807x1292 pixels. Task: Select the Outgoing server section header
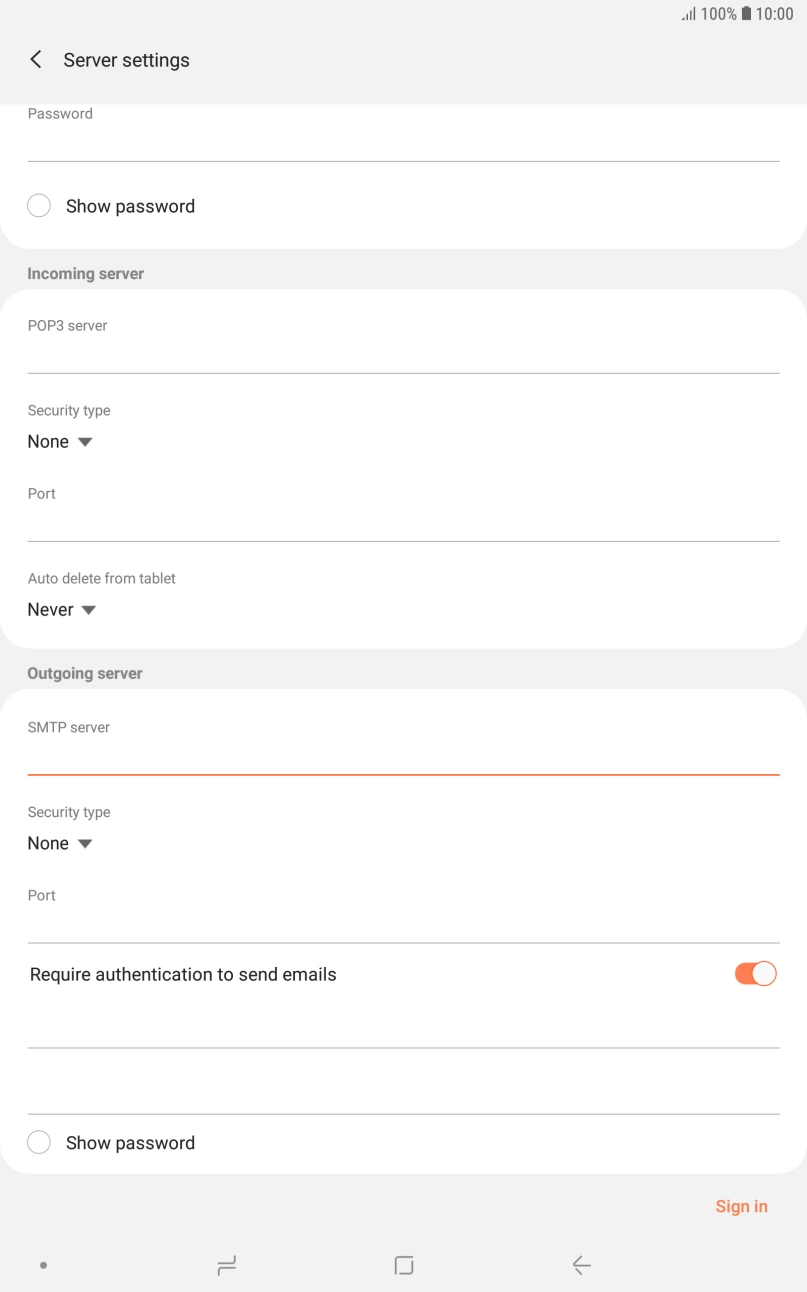[x=86, y=673]
